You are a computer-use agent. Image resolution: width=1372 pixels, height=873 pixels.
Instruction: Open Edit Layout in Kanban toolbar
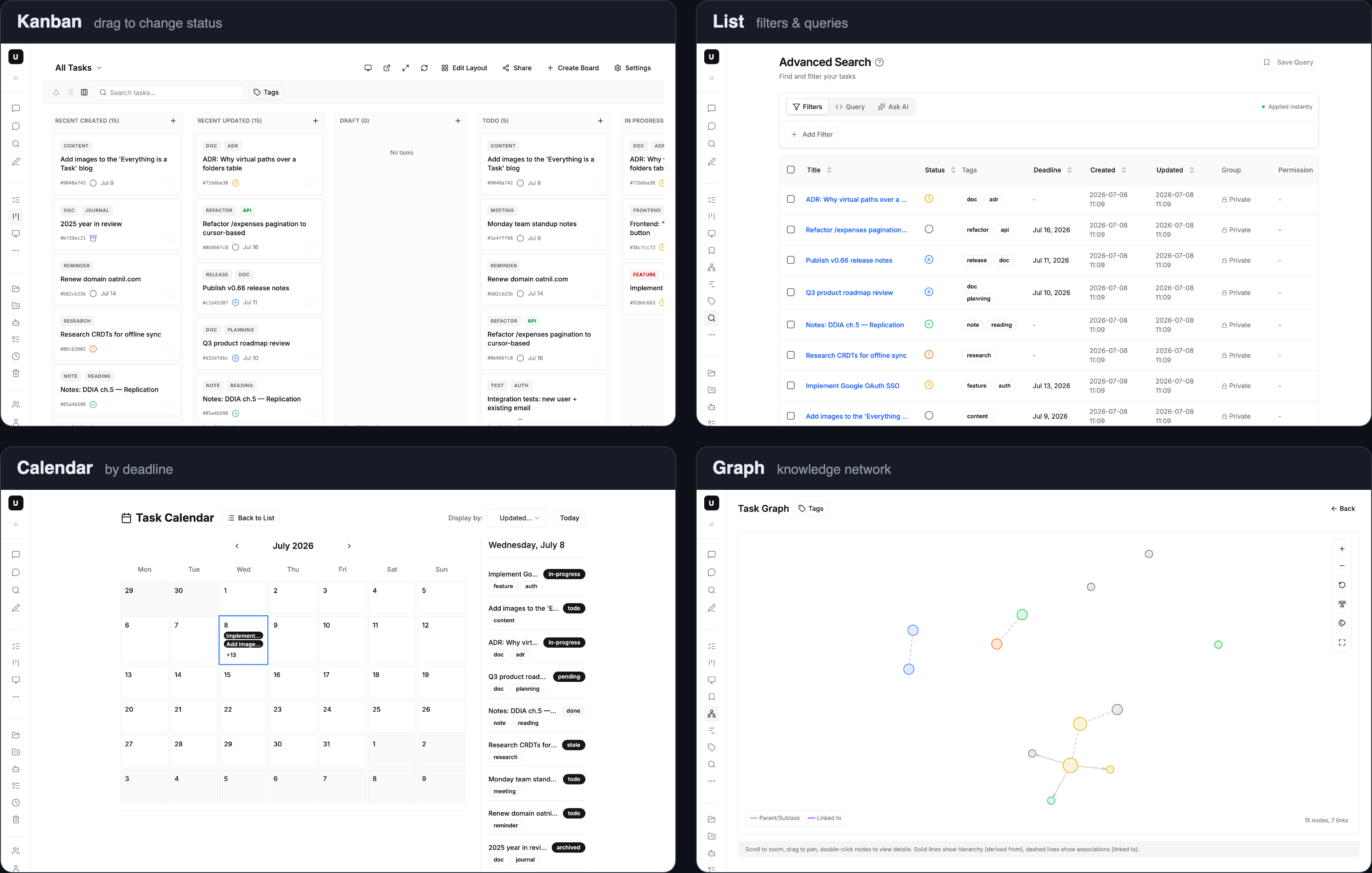click(x=464, y=68)
